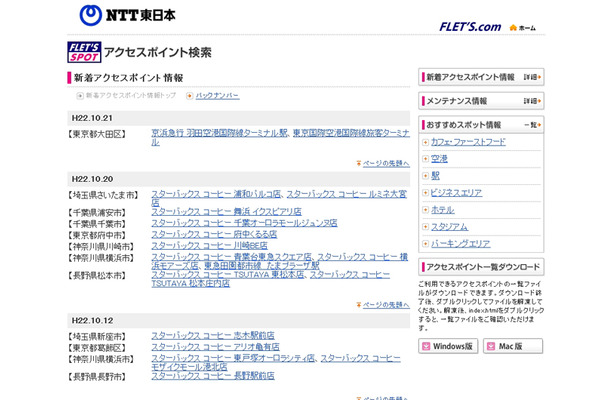Open スターバックス コーヒー 長野駅前店 link
Image resolution: width=610 pixels, height=400 pixels.
point(213,376)
